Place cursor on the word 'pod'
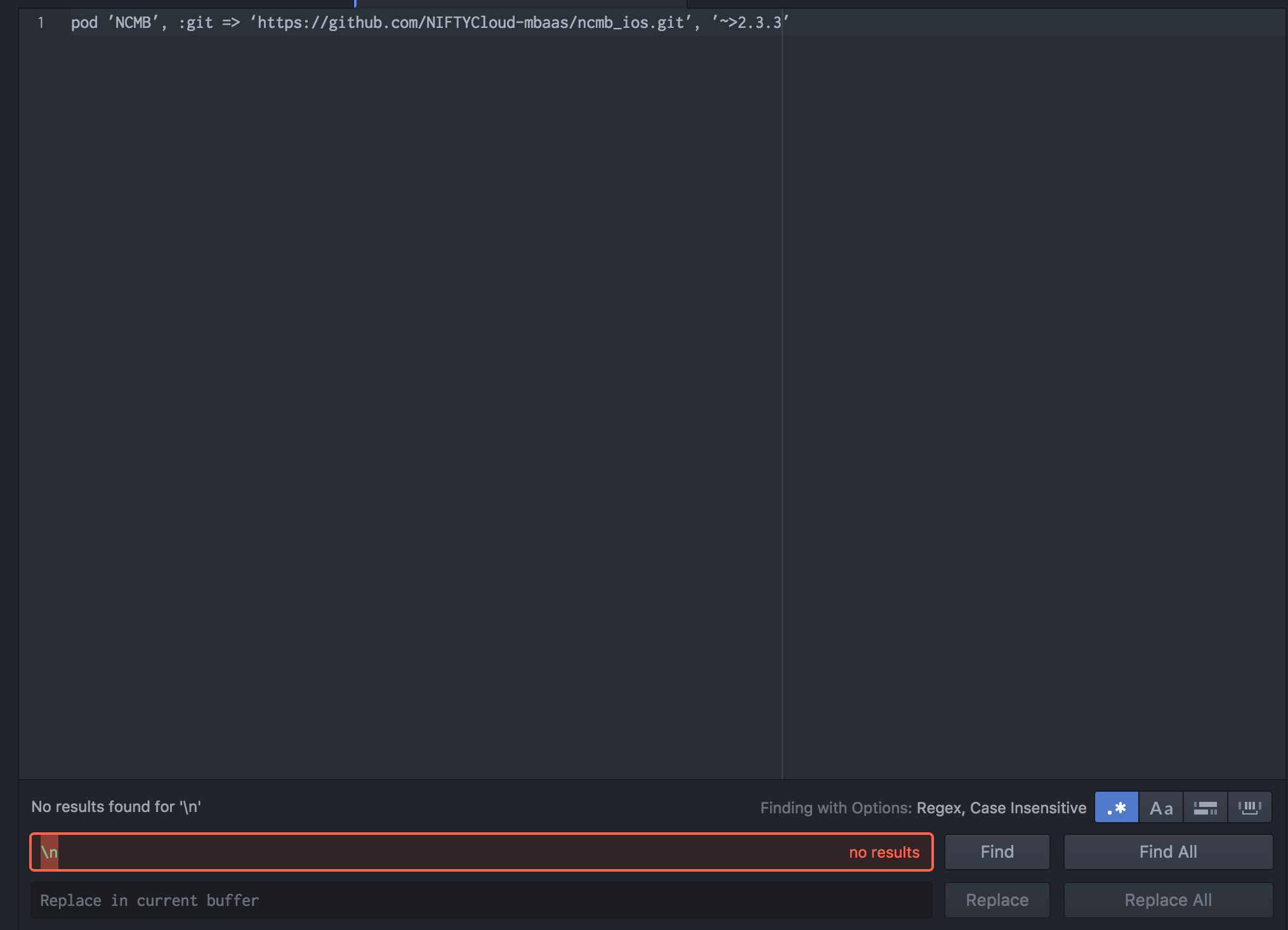 click(x=84, y=23)
